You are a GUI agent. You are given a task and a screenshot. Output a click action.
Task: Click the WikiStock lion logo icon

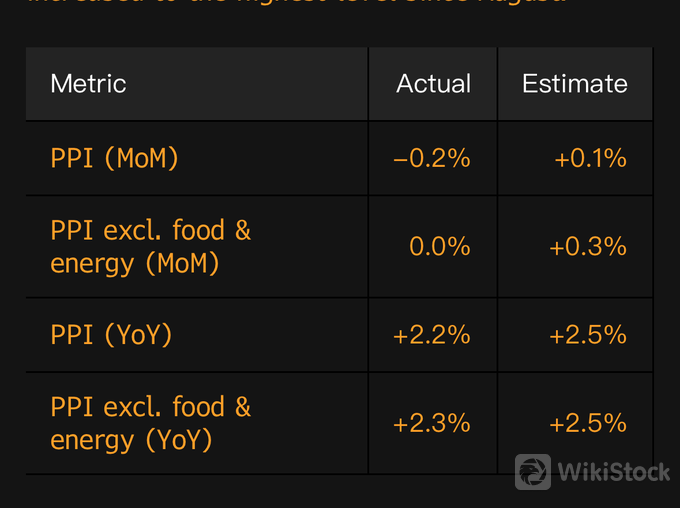coord(533,472)
